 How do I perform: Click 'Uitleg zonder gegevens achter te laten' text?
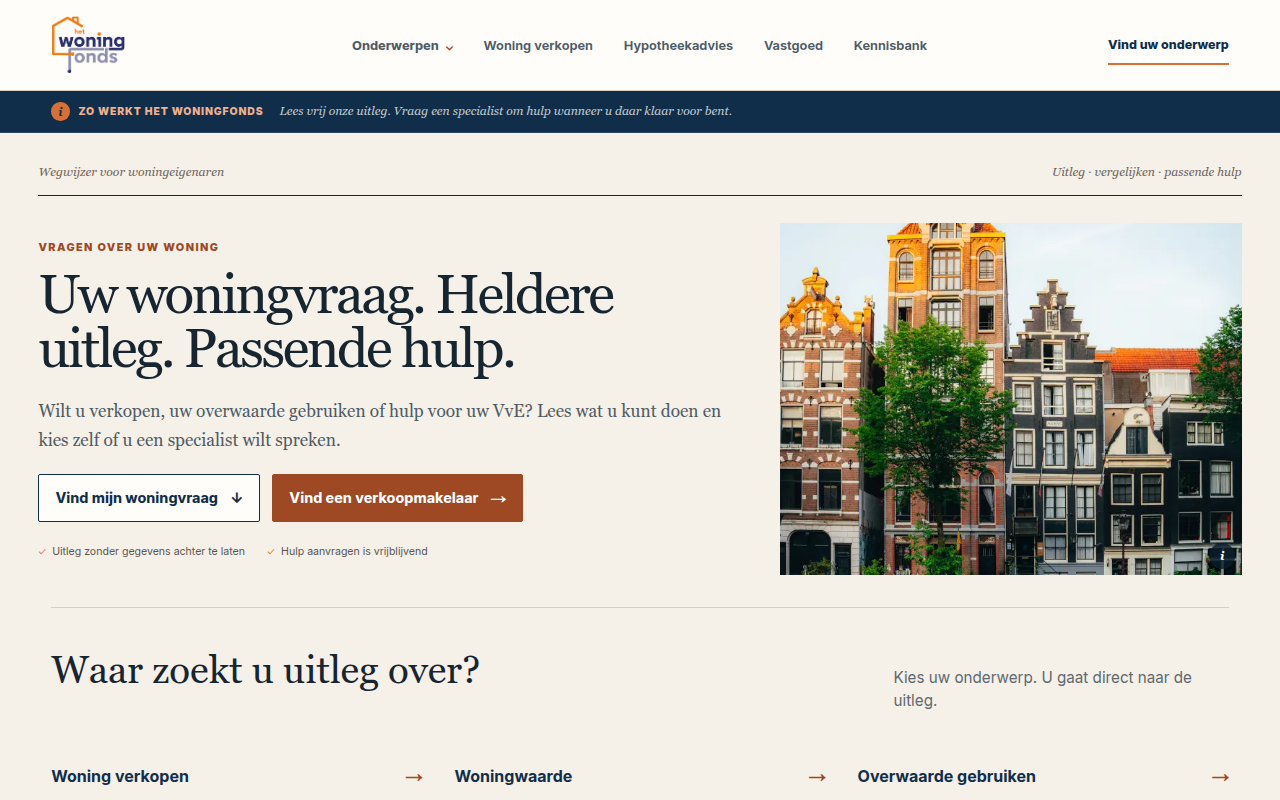pos(148,551)
